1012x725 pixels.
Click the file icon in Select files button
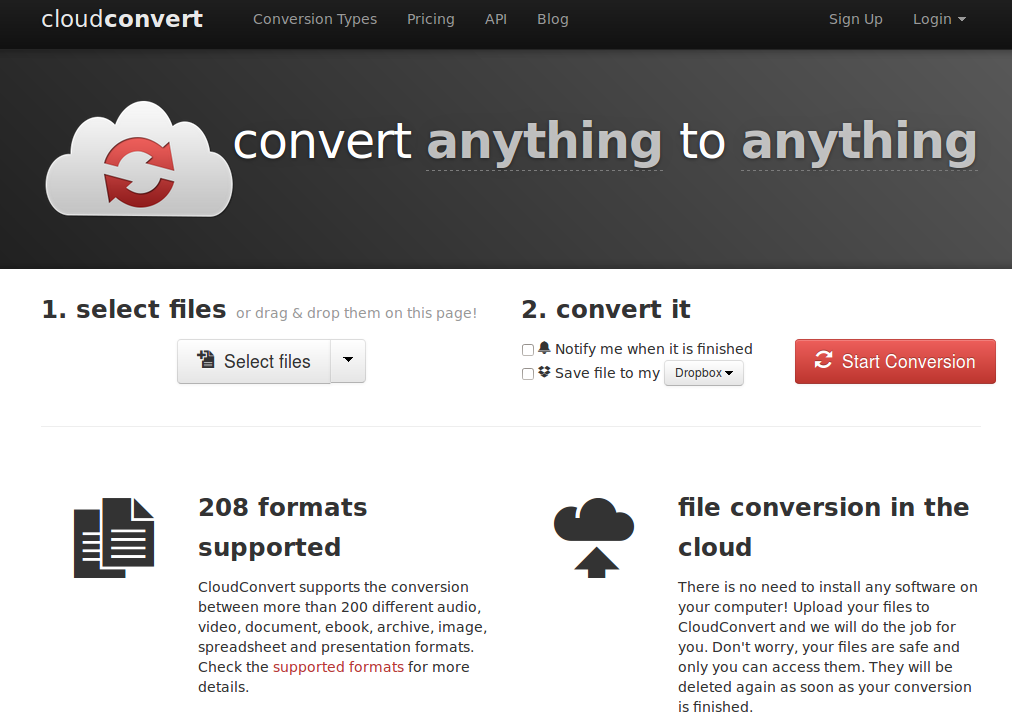coord(206,360)
